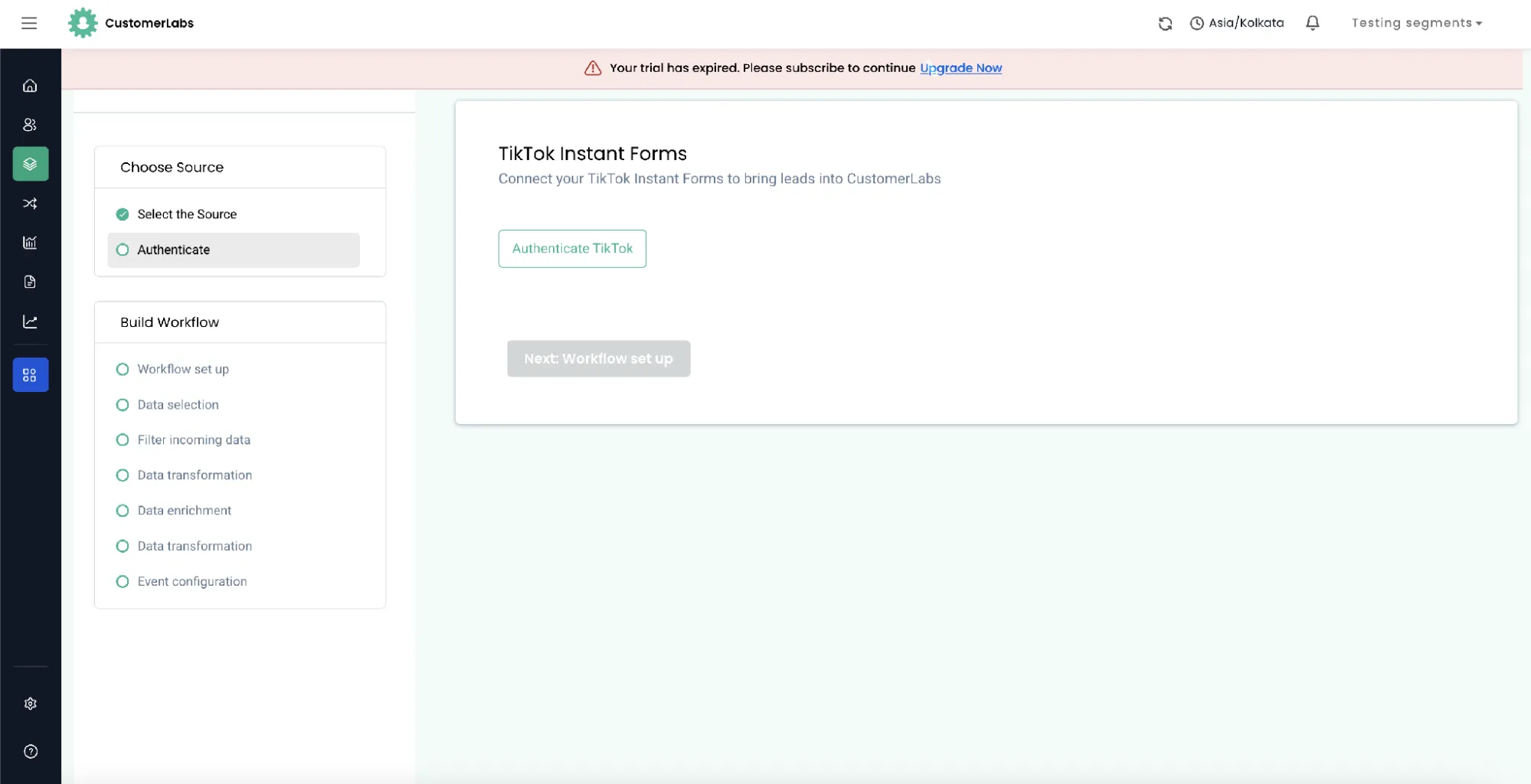
Task: Click the Asia/Kolkata timezone label
Action: coord(1246,23)
